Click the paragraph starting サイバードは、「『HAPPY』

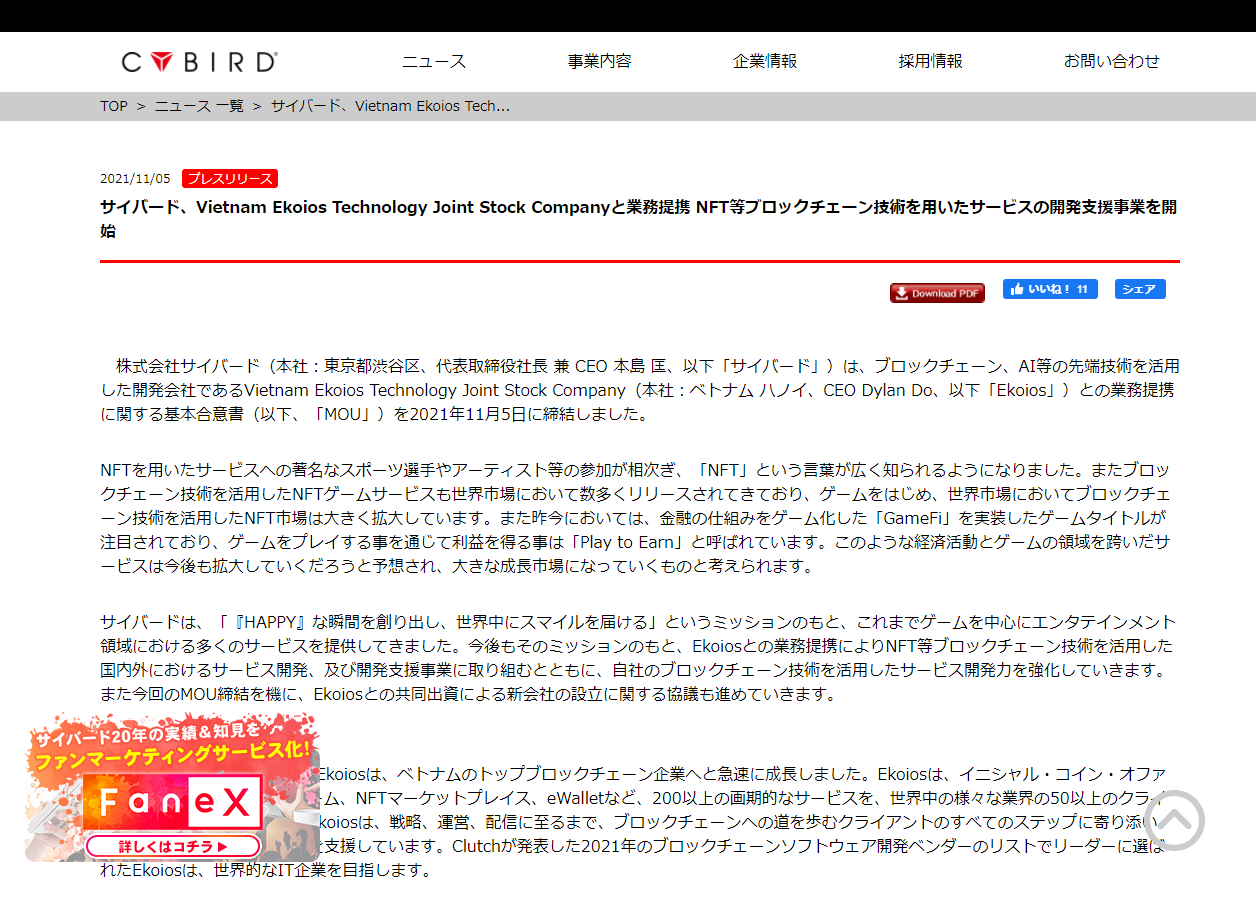(640, 658)
